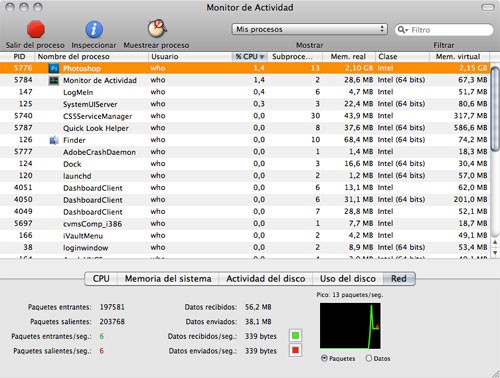Viewport: 500px width, 378px height.
Task: Sort by Mem. real column header
Action: [348, 57]
